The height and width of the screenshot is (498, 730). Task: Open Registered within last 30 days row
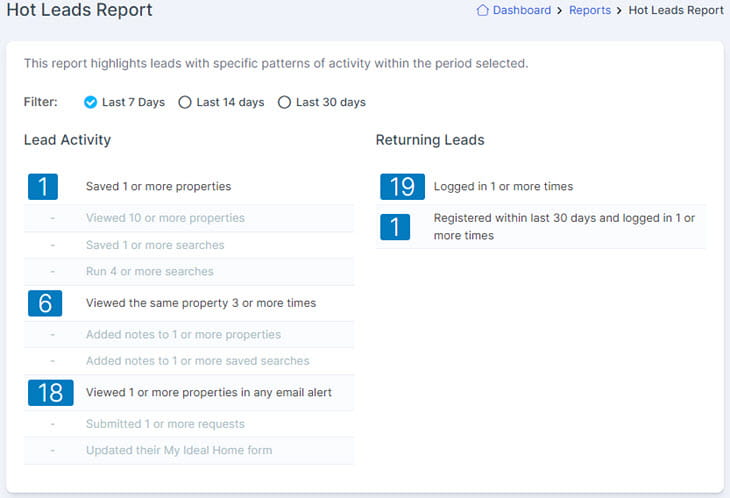tap(541, 227)
